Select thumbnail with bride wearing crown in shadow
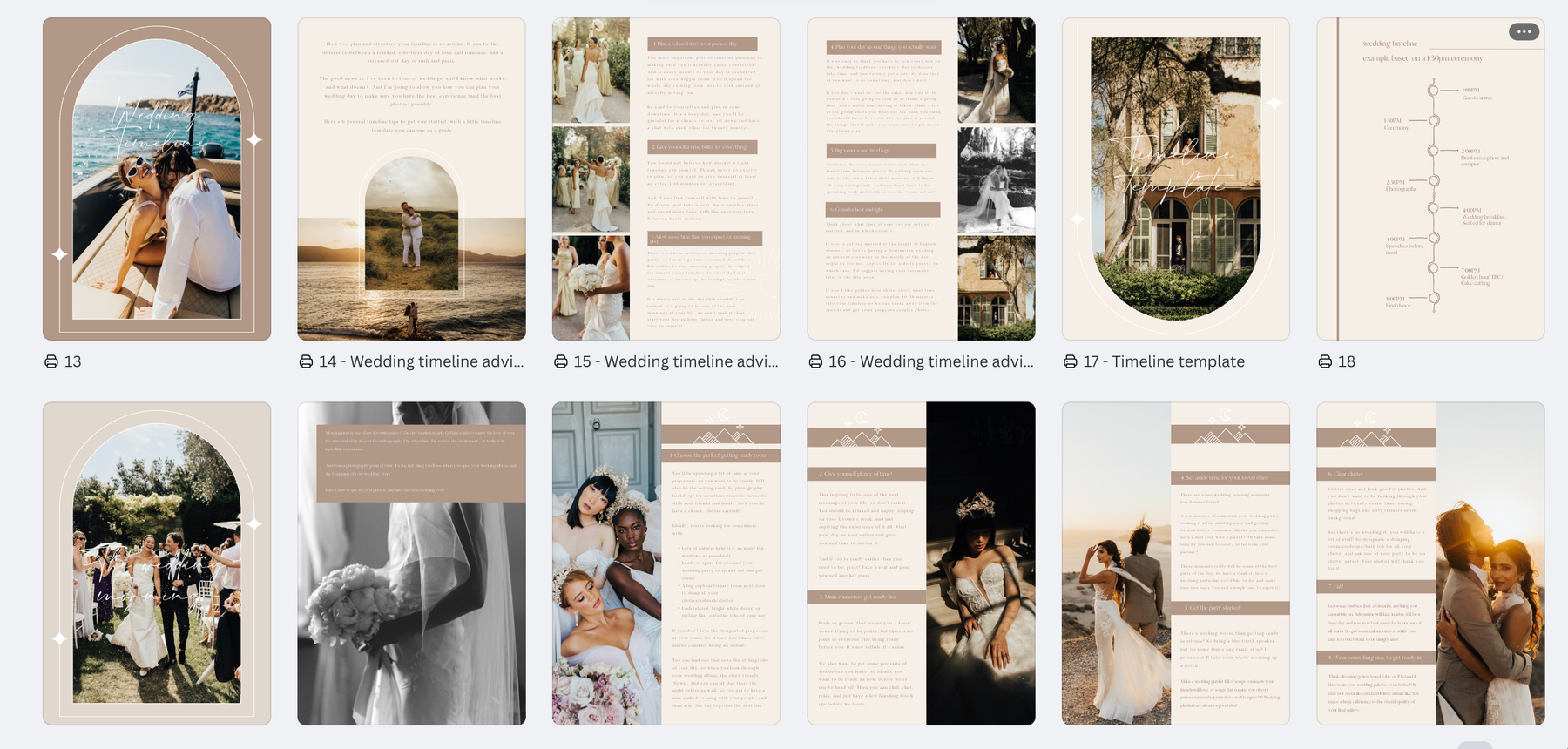 coord(921,563)
